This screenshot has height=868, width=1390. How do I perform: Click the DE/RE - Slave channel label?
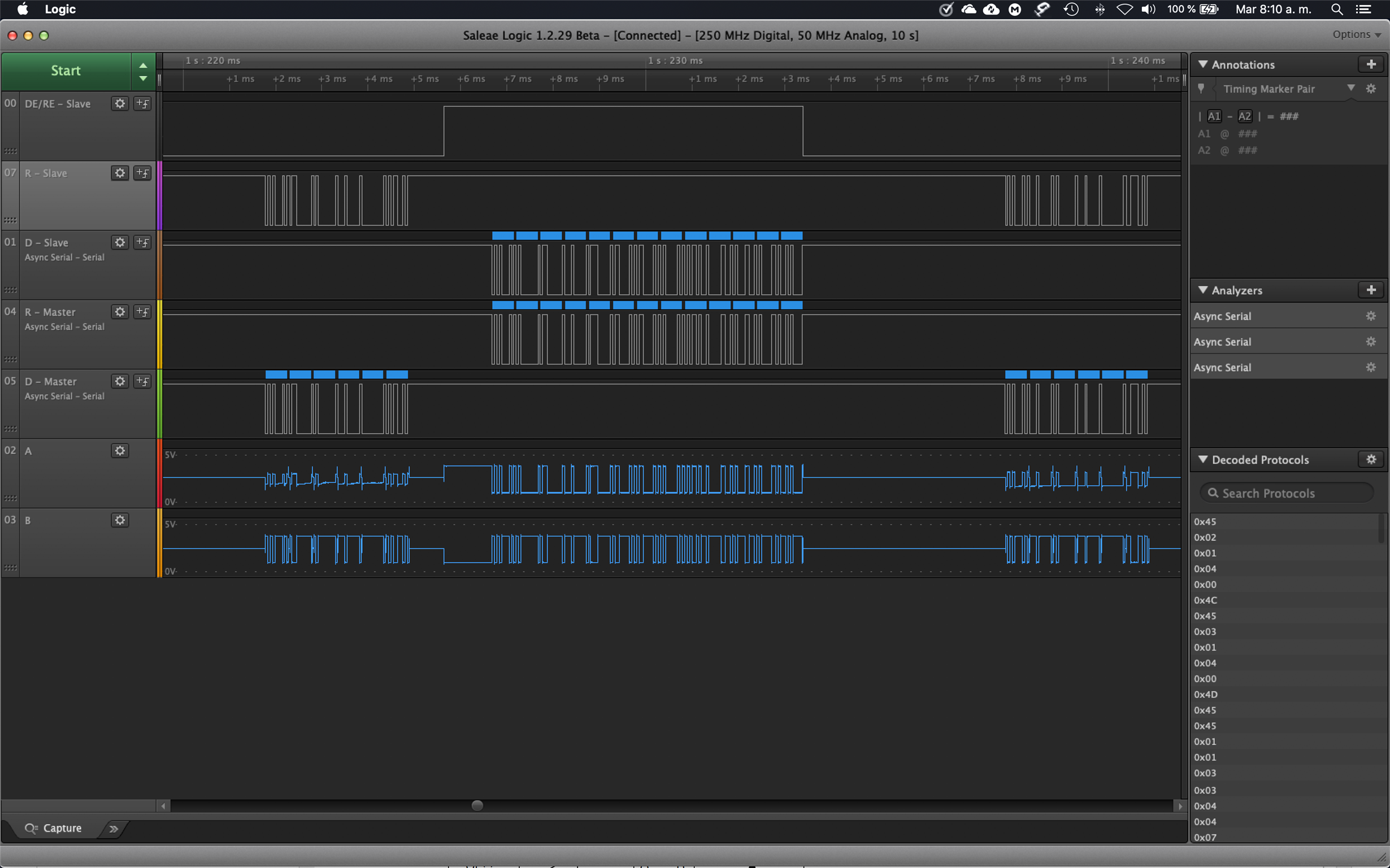click(x=58, y=104)
